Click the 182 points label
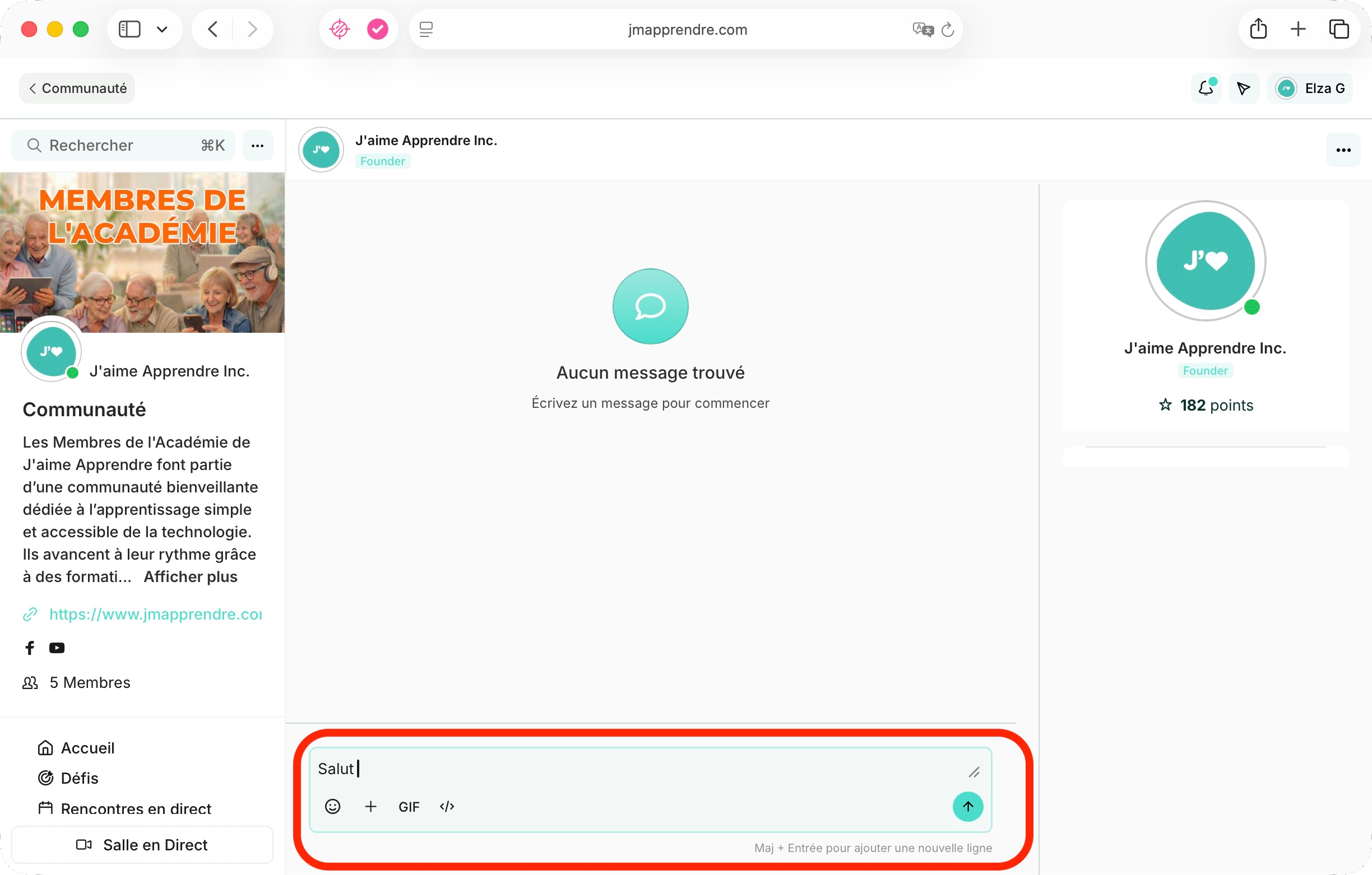Viewport: 1372px width, 875px height. pos(1206,405)
